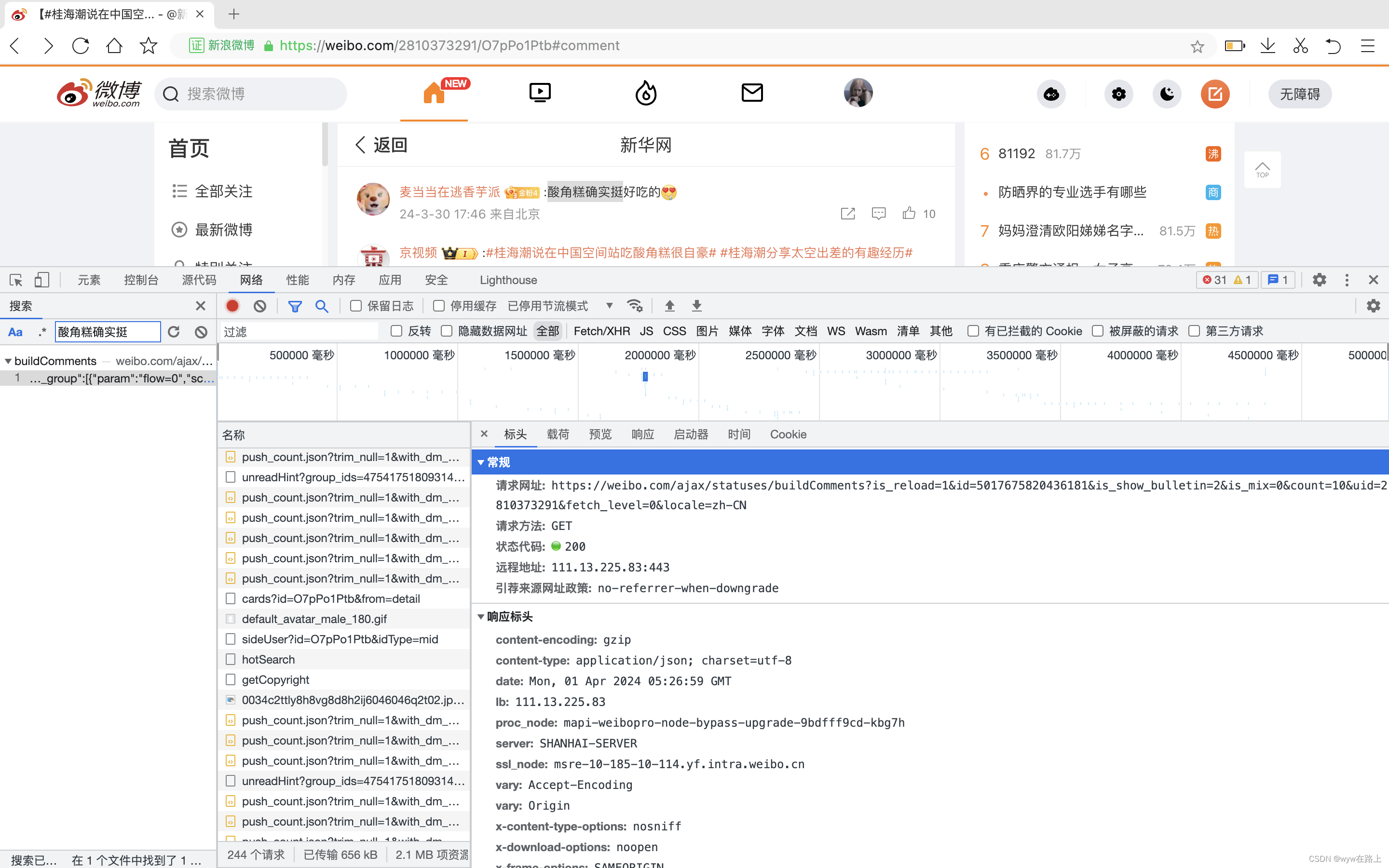Open the 响应 request detail tab
The height and width of the screenshot is (868, 1389).
[642, 434]
